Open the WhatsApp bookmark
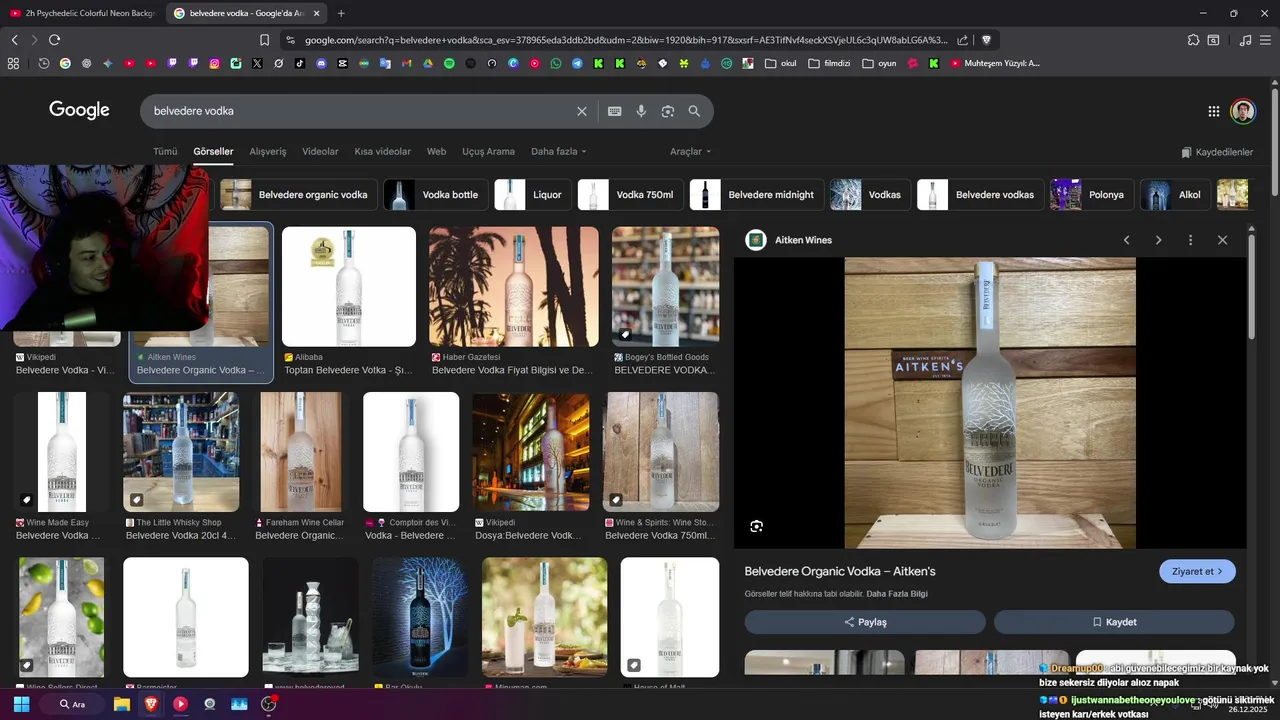Screen dimensions: 1280x720 click(x=556, y=63)
